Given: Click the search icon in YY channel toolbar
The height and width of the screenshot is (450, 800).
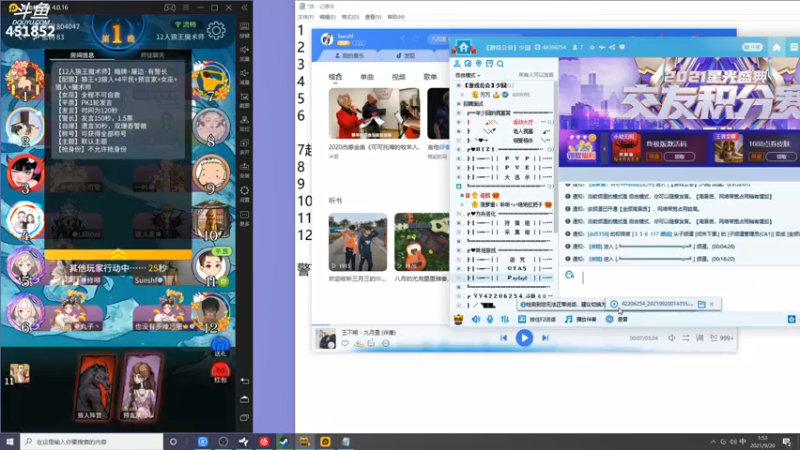Looking at the screenshot, I should tap(501, 64).
